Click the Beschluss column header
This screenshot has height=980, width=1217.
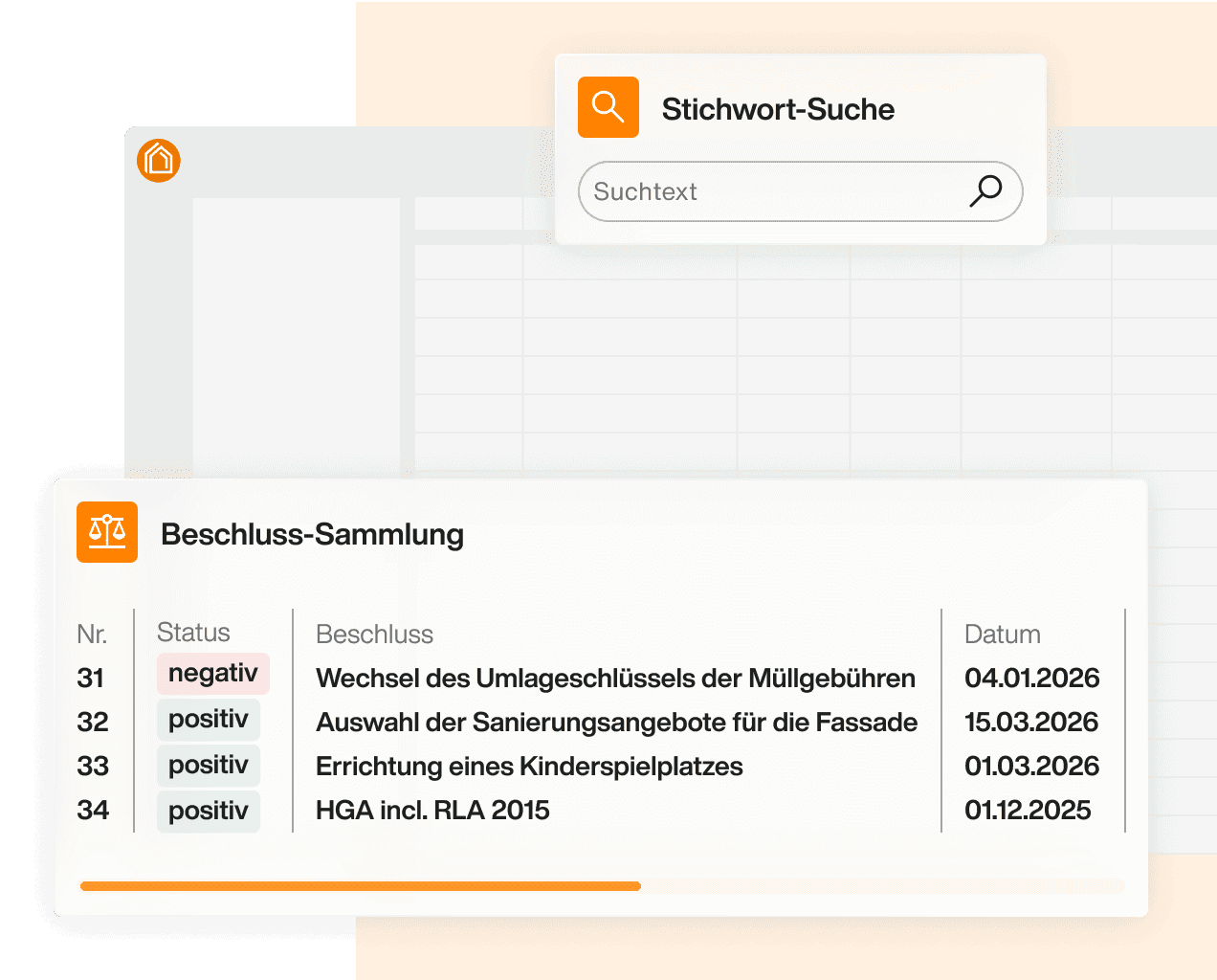coord(374,635)
